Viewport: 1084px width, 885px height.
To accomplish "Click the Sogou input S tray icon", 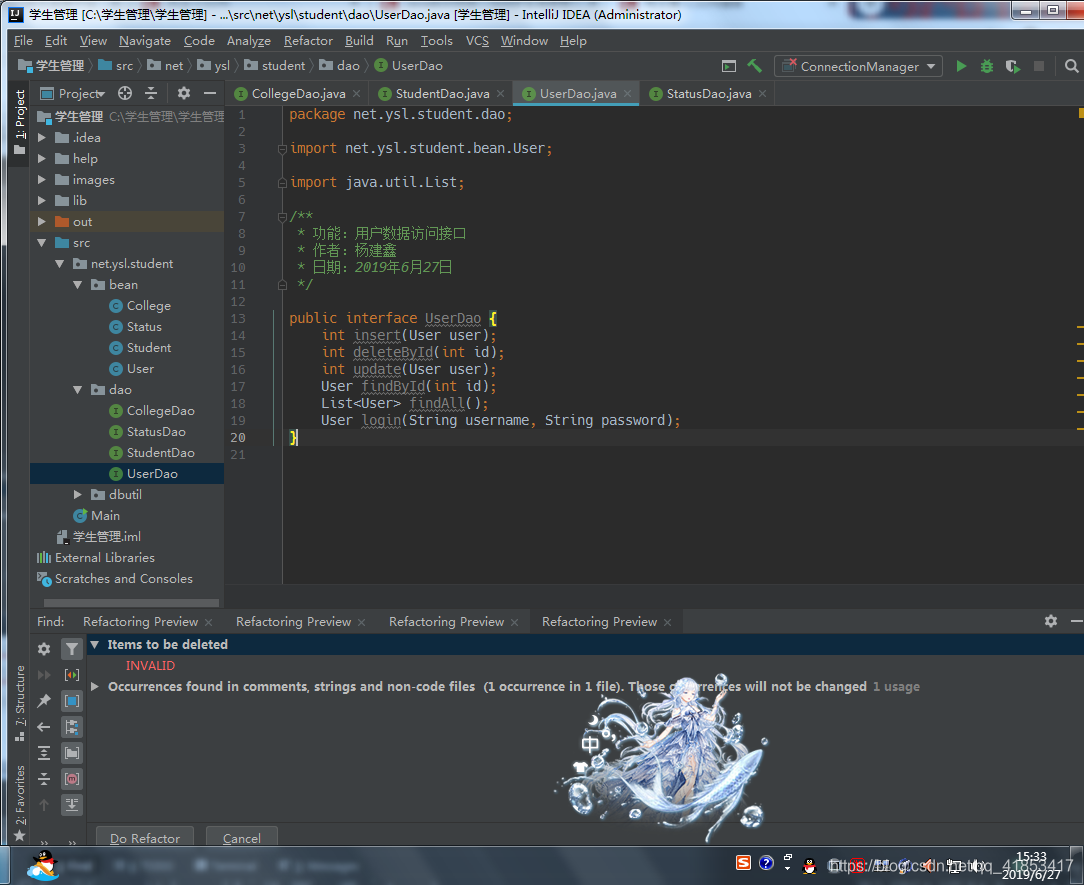I will pos(743,862).
